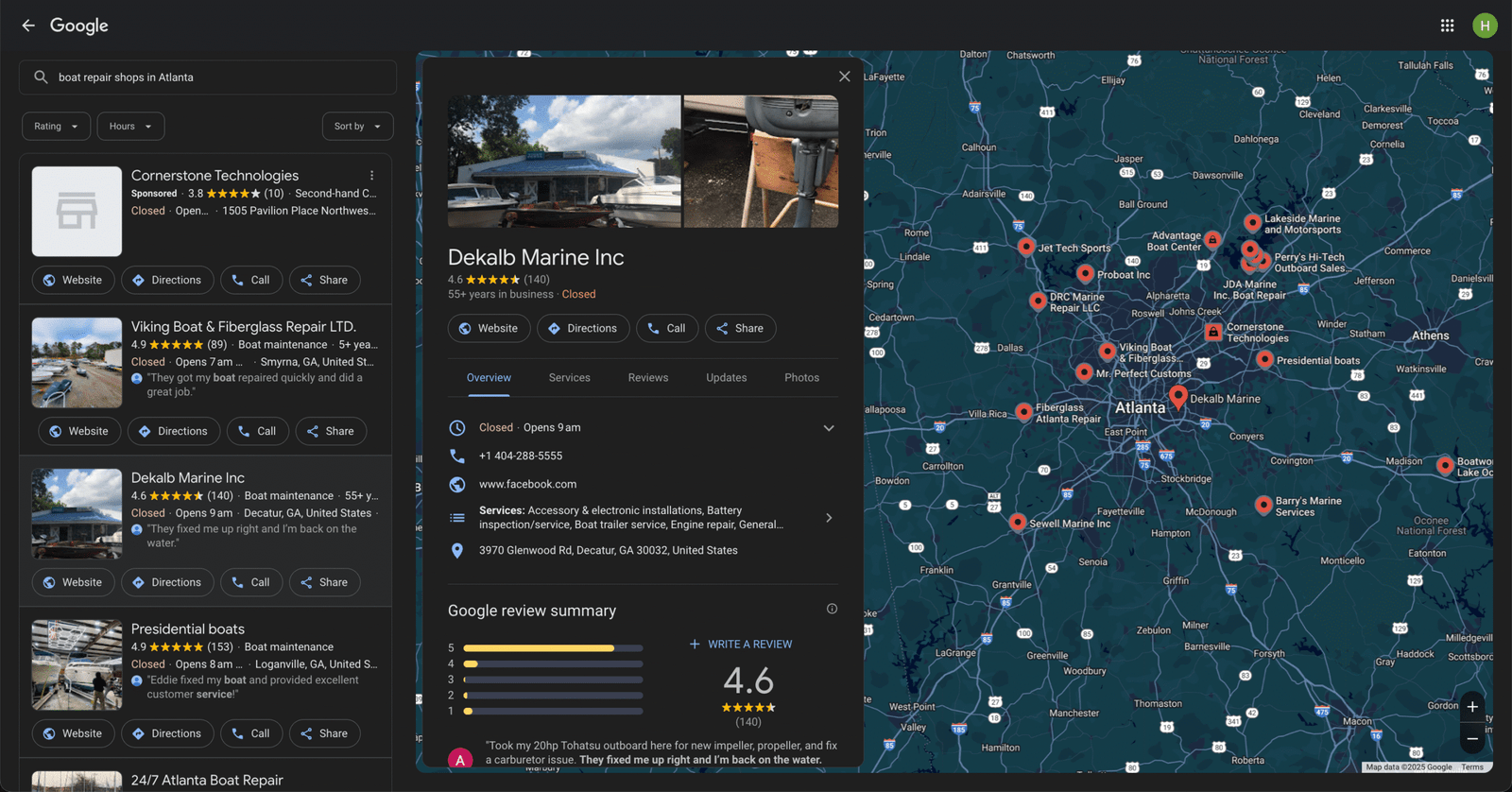Zoom out on the map

click(x=1472, y=739)
